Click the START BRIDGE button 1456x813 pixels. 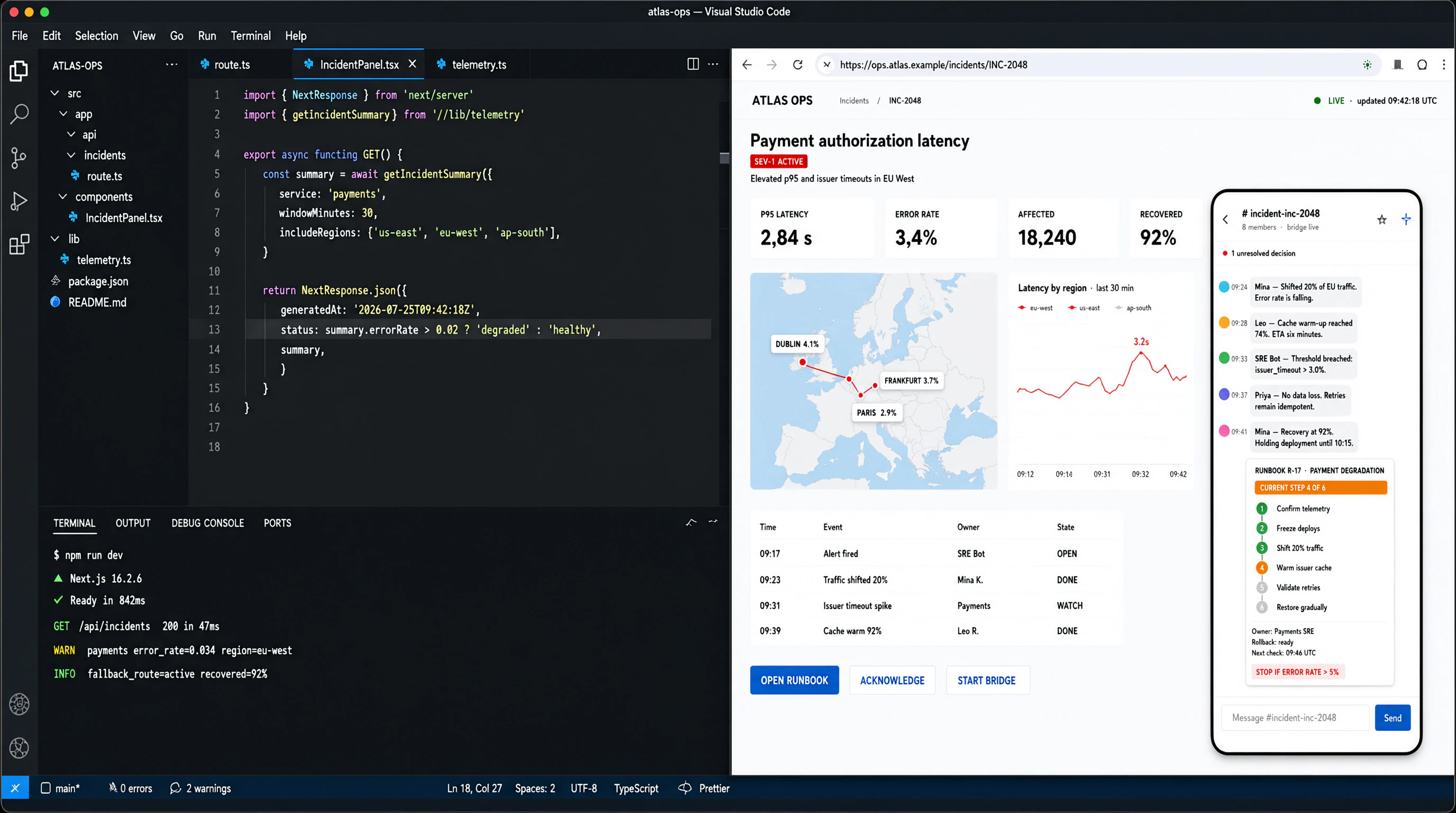pyautogui.click(x=987, y=680)
